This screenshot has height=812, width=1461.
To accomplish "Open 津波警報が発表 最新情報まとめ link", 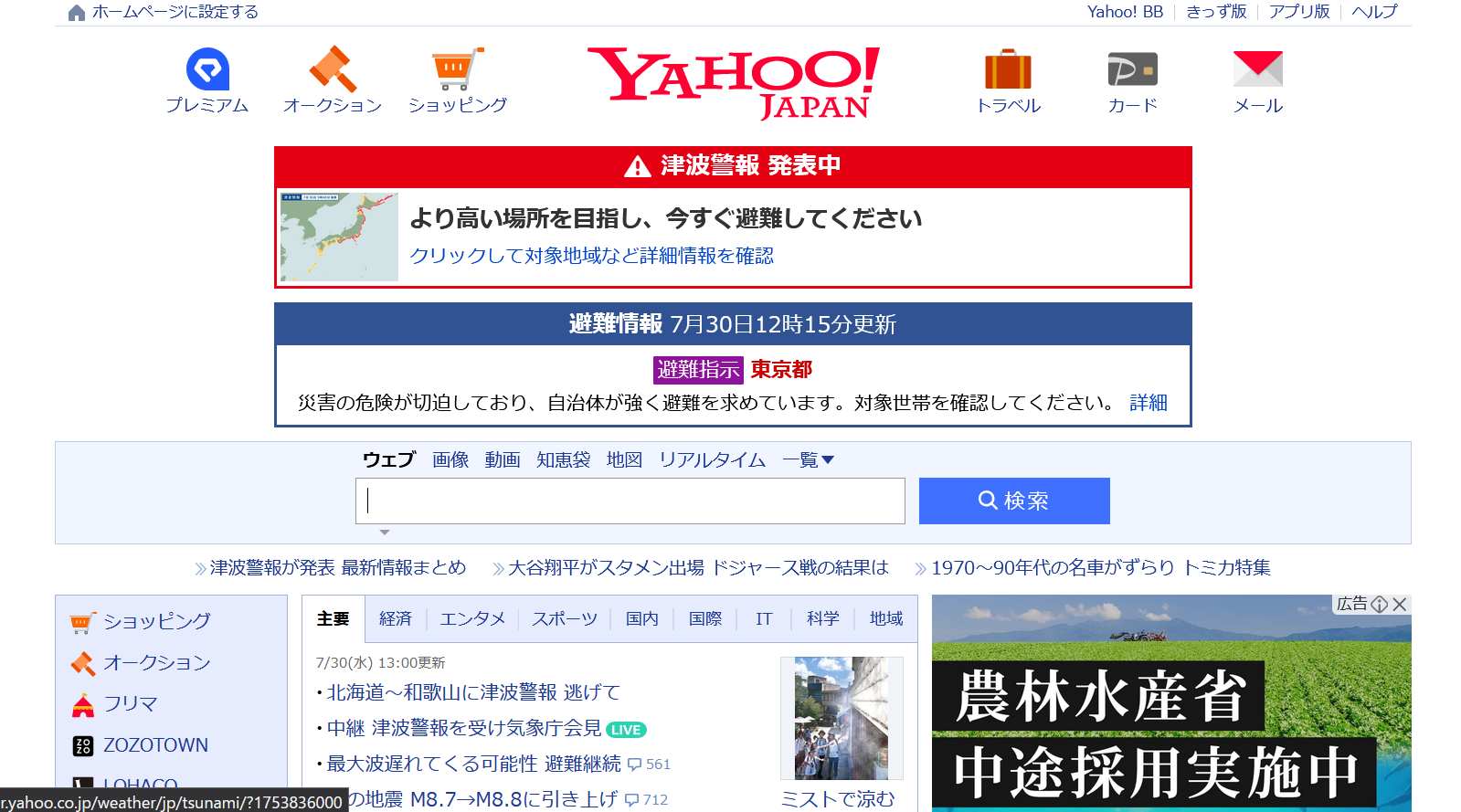I will (x=338, y=568).
